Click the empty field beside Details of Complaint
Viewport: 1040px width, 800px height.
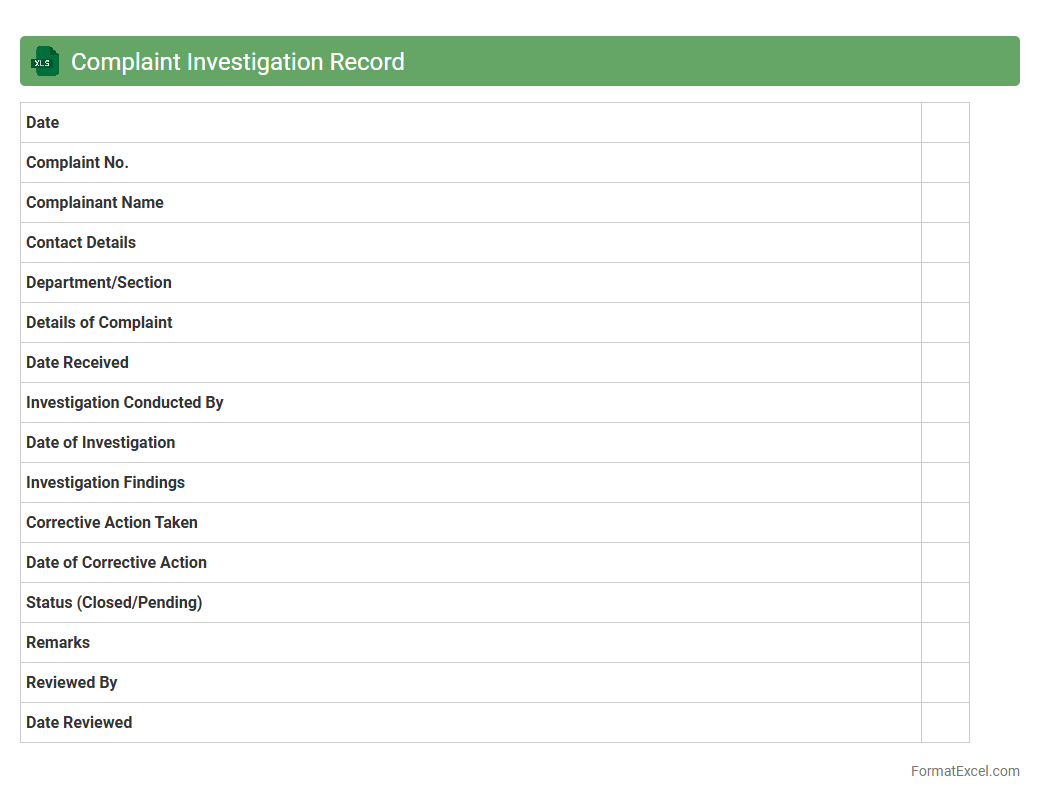(945, 322)
